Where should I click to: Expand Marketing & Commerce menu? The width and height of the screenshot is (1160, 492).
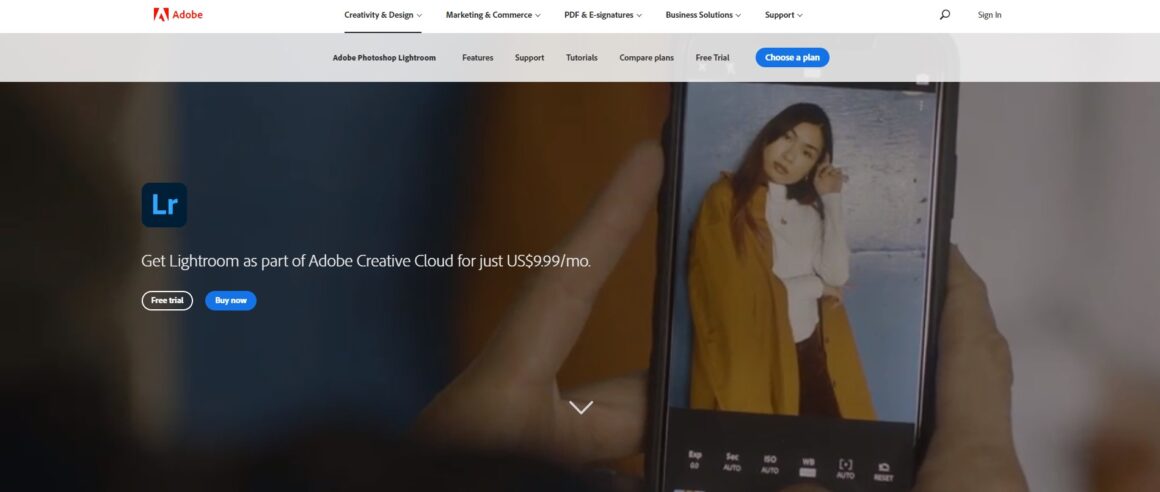493,15
